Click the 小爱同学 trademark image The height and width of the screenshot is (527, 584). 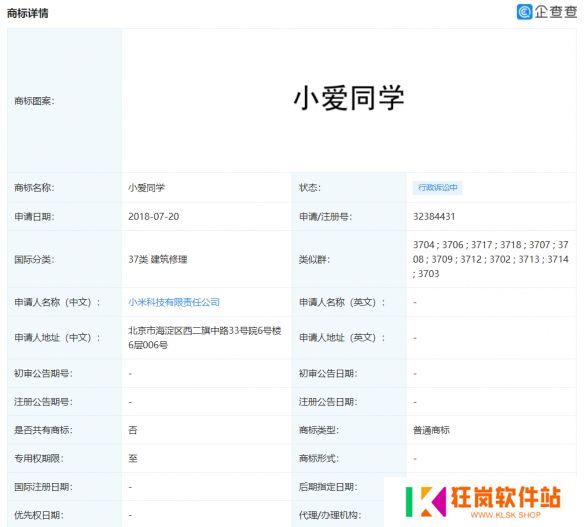click(349, 98)
